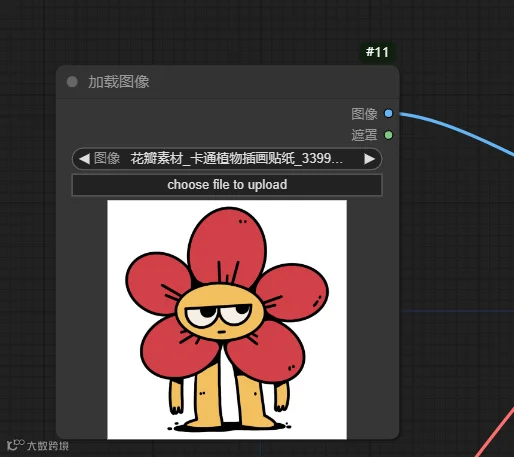The image size is (514, 457).
Task: Click the 图像 label inside file selector
Action: click(x=107, y=158)
